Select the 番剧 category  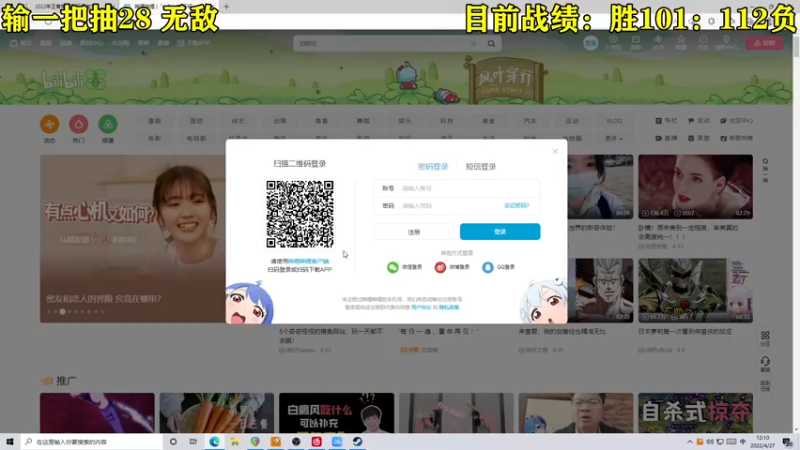(155, 121)
